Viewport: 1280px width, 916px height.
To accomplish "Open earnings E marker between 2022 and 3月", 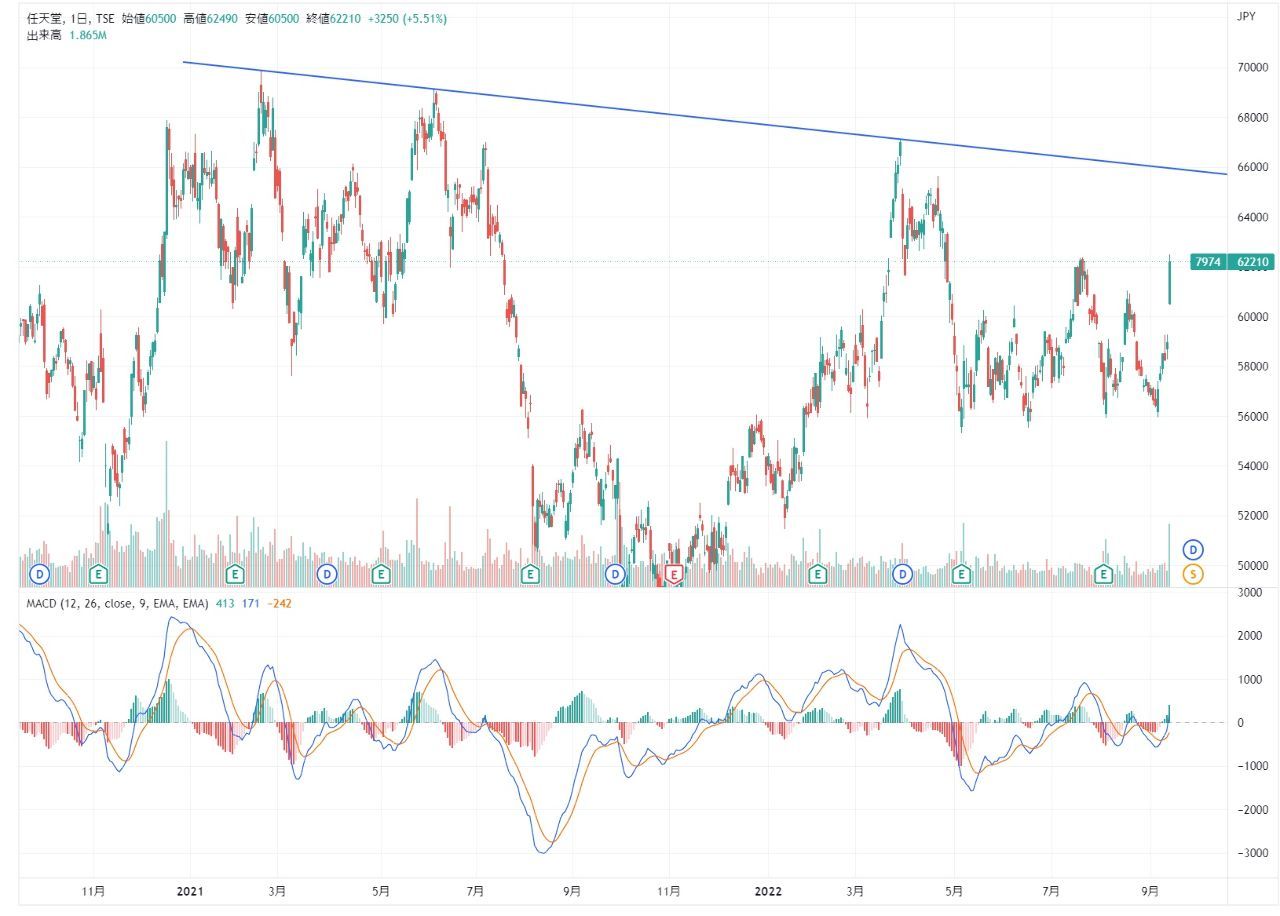I will [817, 574].
